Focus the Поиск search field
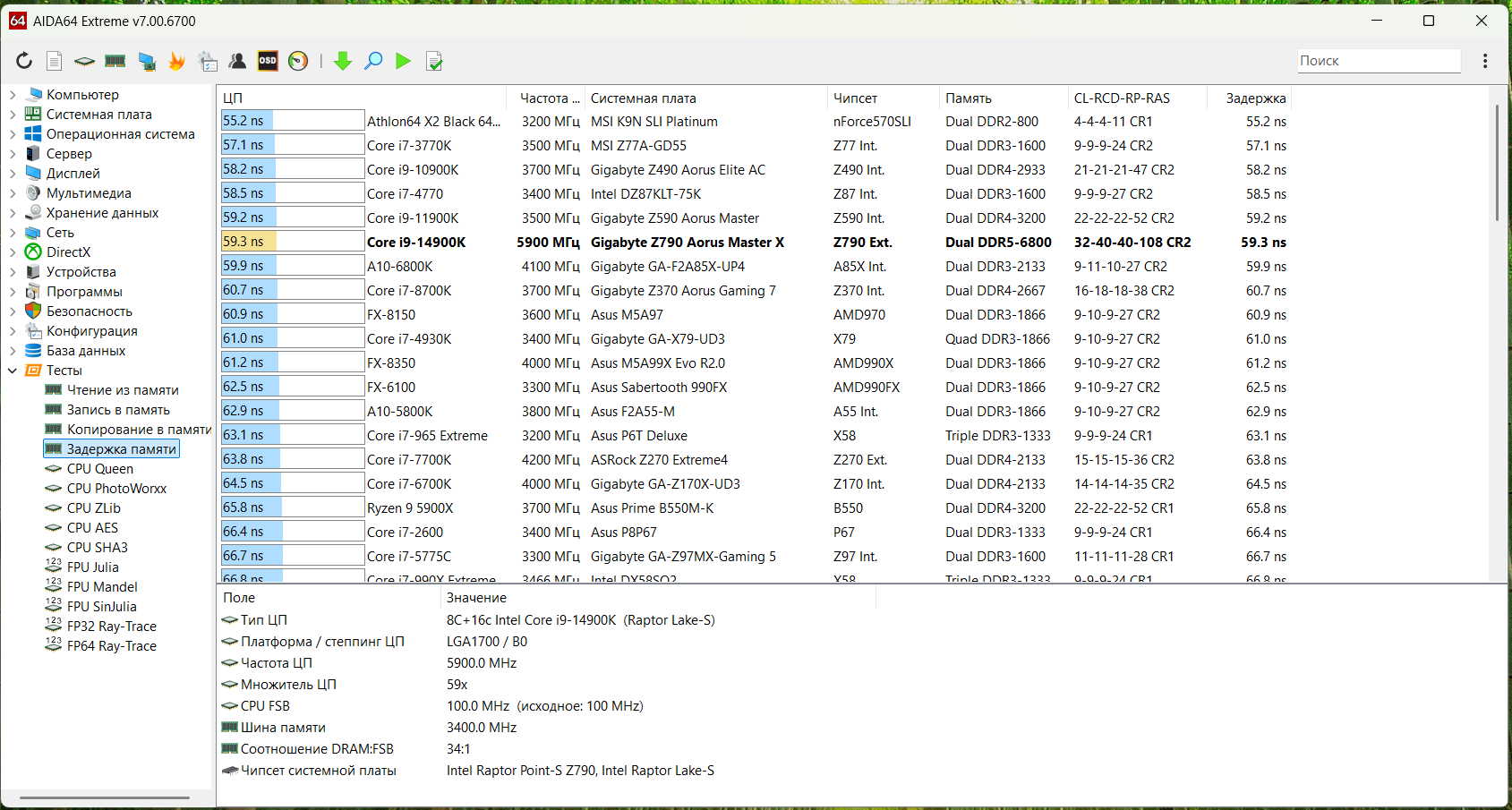 pyautogui.click(x=1379, y=61)
